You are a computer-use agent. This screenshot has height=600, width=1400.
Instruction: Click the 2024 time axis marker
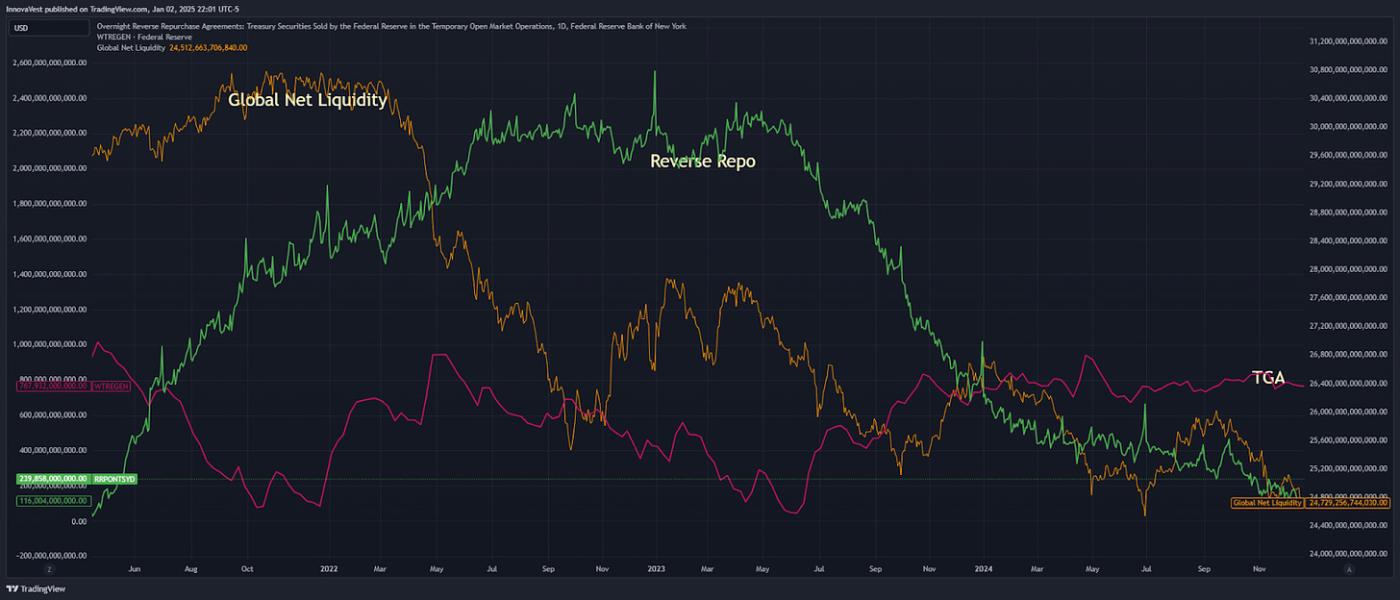tap(983, 568)
